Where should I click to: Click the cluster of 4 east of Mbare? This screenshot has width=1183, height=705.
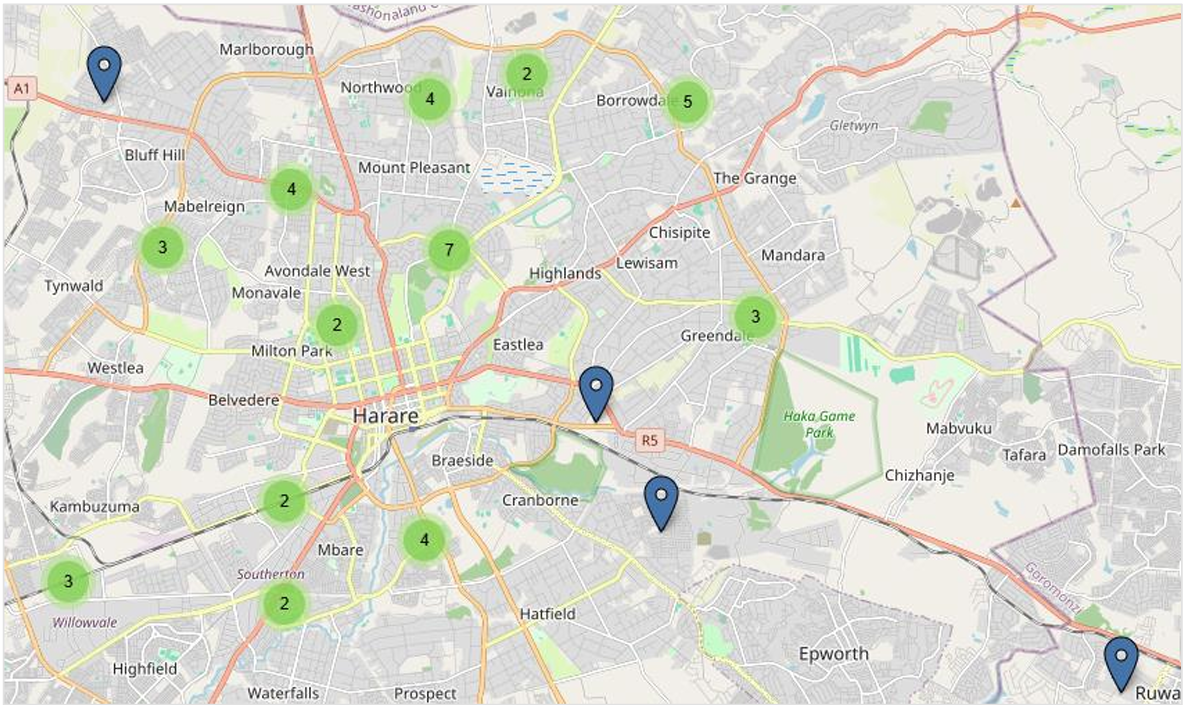pos(424,540)
